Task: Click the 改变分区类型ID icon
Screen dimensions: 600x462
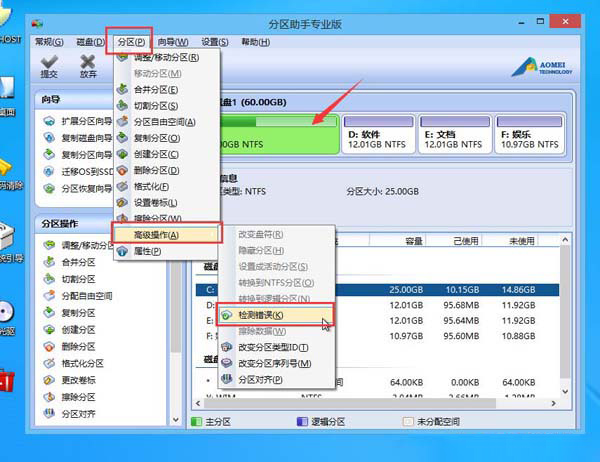Action: [x=227, y=347]
